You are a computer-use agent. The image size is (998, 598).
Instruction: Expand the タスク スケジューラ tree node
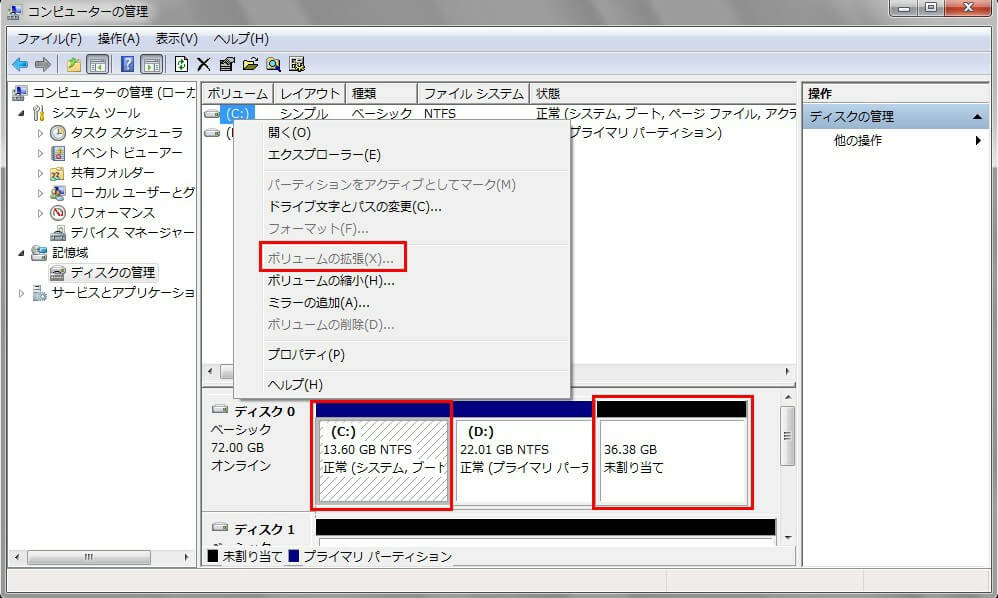[x=41, y=133]
